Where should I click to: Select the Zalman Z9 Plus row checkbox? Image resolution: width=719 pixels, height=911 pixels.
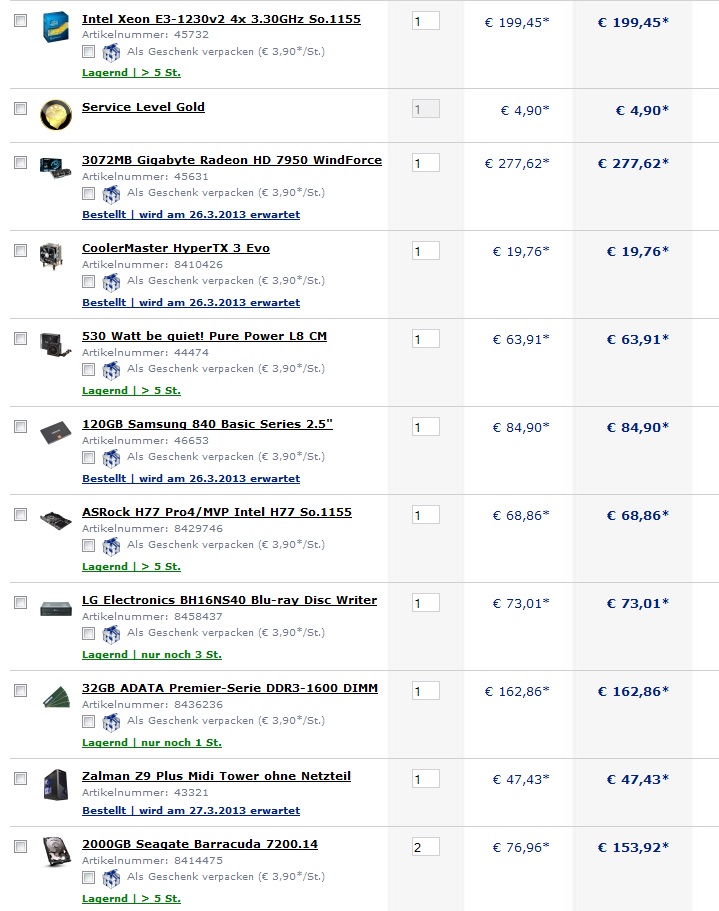(x=20, y=779)
